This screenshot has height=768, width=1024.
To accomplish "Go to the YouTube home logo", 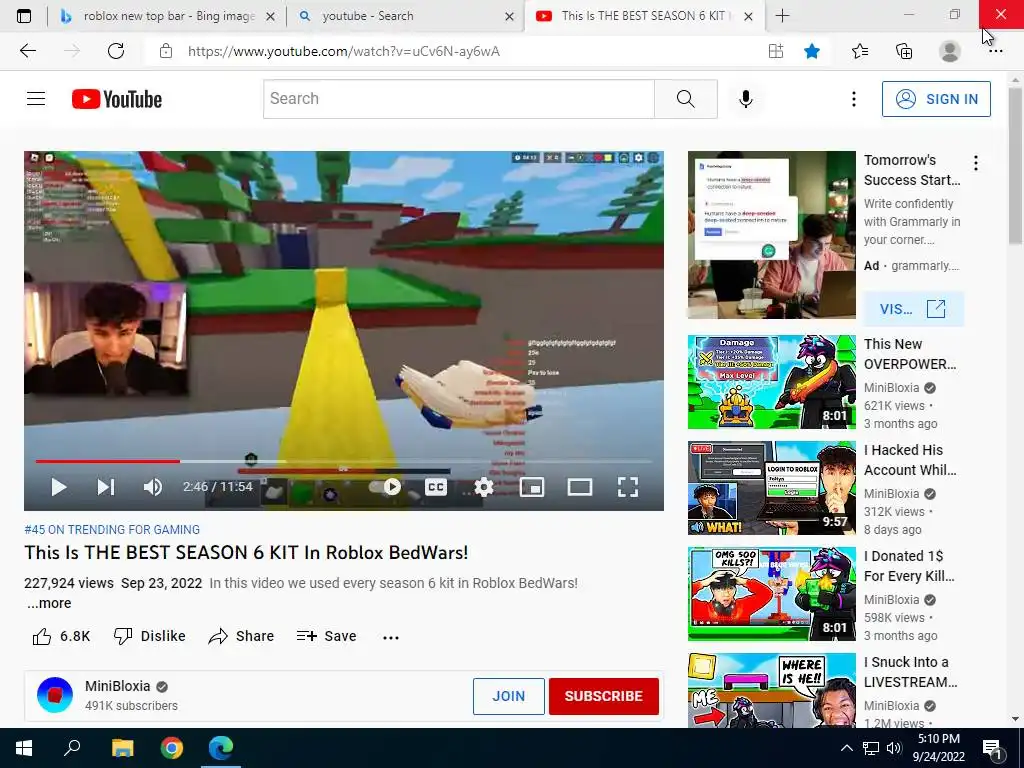I will [117, 99].
